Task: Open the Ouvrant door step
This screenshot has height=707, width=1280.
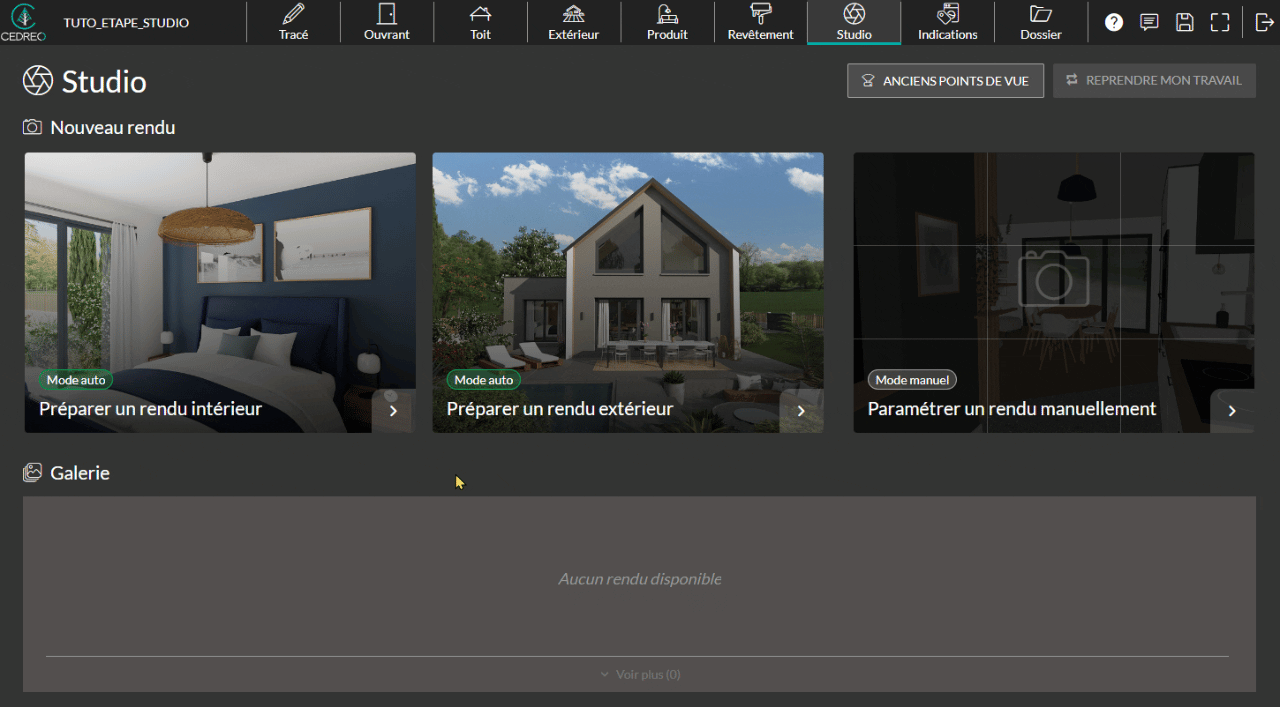Action: [386, 22]
